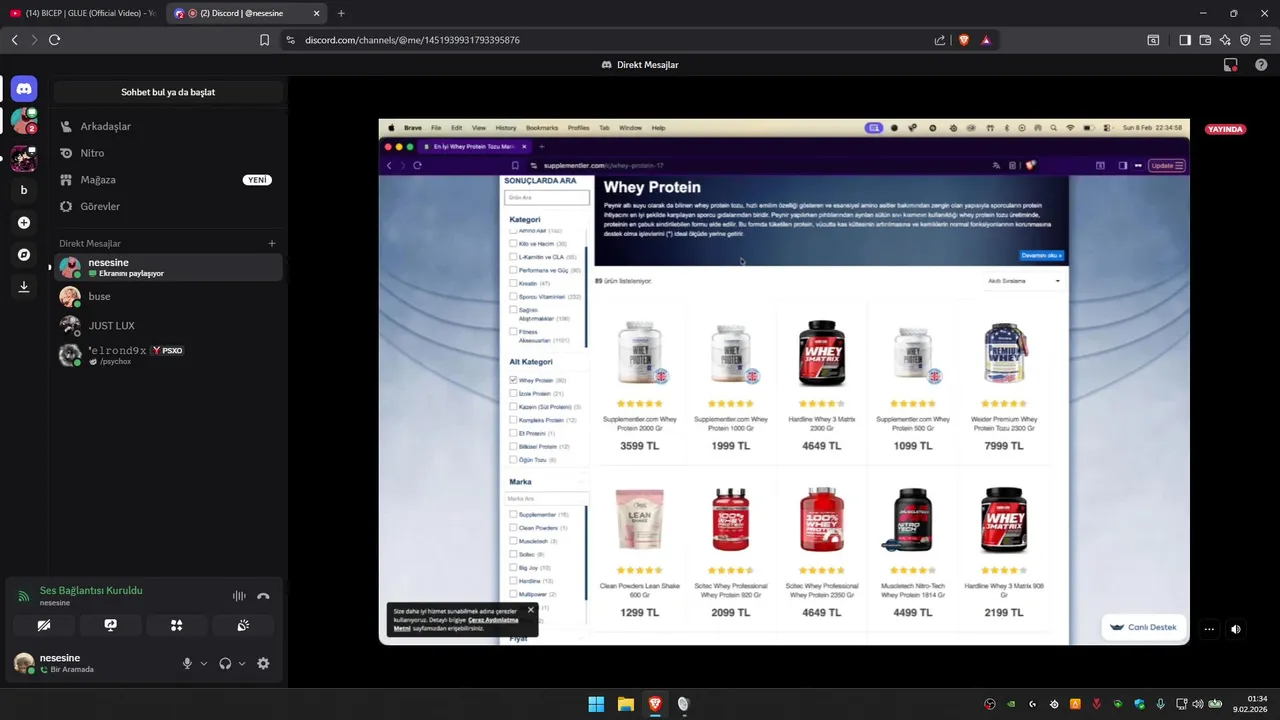Screen dimensions: 1280x720
Task: Click the shared screen stream video
Action: point(784,382)
